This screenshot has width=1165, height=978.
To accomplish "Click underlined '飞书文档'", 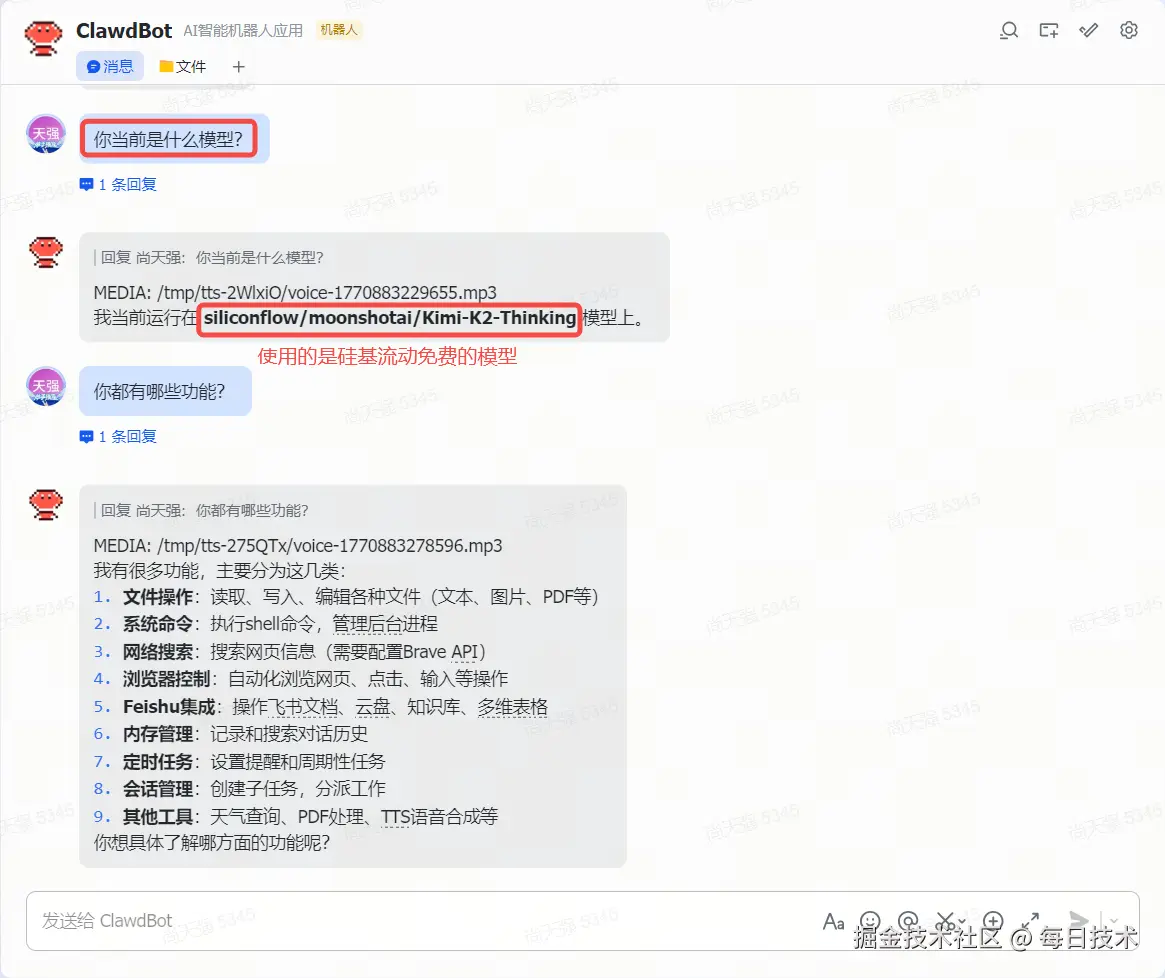I will click(x=302, y=707).
